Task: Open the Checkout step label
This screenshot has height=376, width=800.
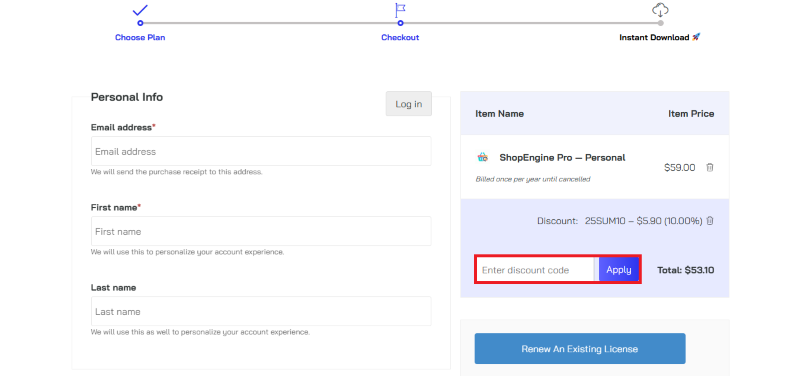Action: tap(400, 37)
